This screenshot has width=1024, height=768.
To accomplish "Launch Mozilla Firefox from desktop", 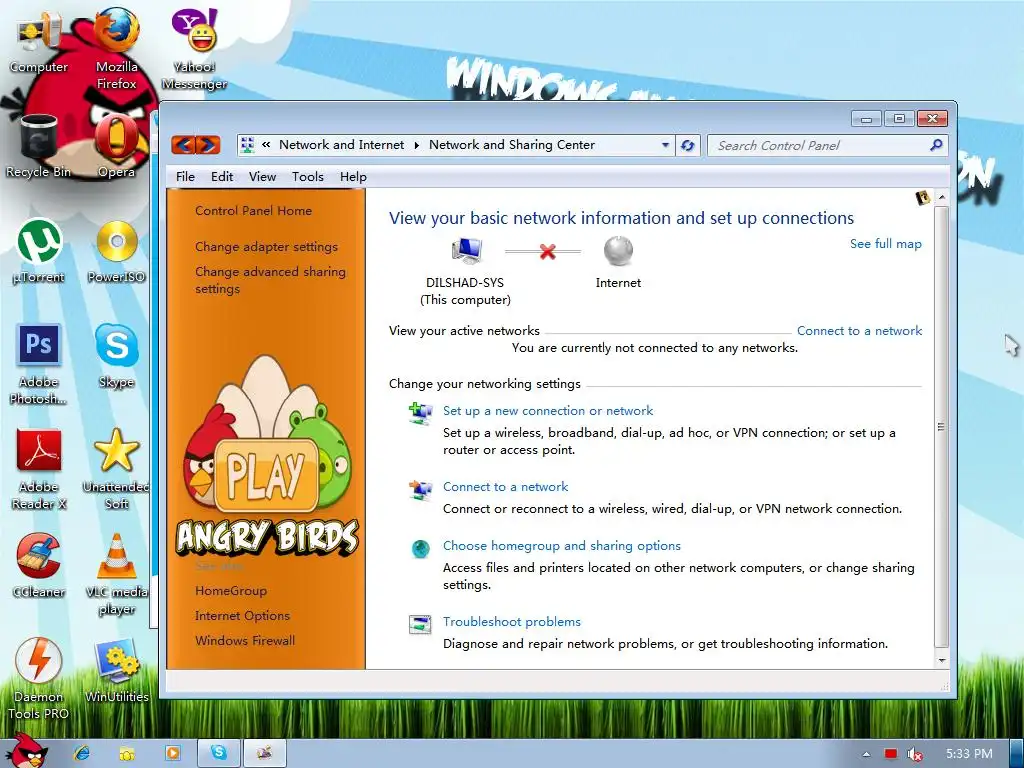I will (x=116, y=49).
